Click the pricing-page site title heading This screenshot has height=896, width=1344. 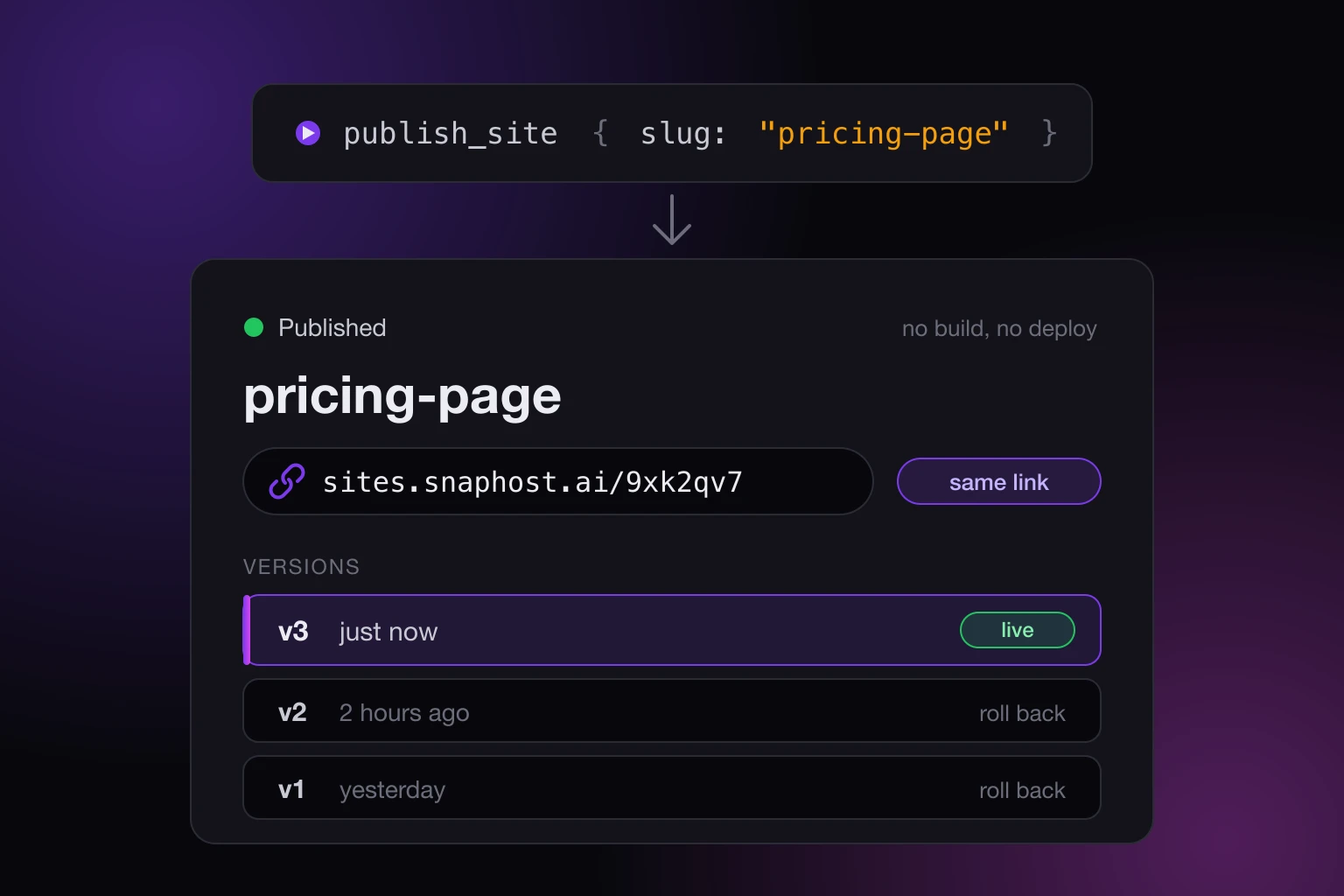[402, 396]
